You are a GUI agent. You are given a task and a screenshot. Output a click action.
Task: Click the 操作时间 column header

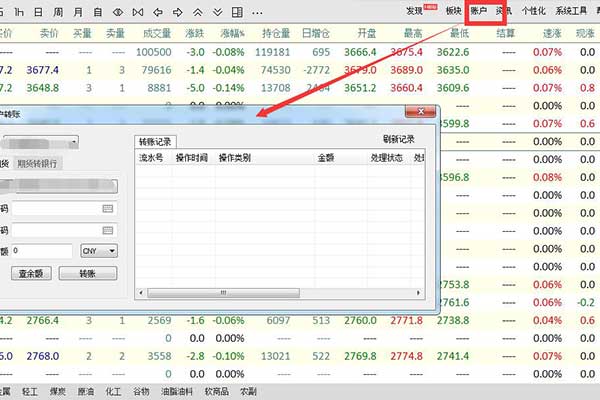tap(191, 157)
